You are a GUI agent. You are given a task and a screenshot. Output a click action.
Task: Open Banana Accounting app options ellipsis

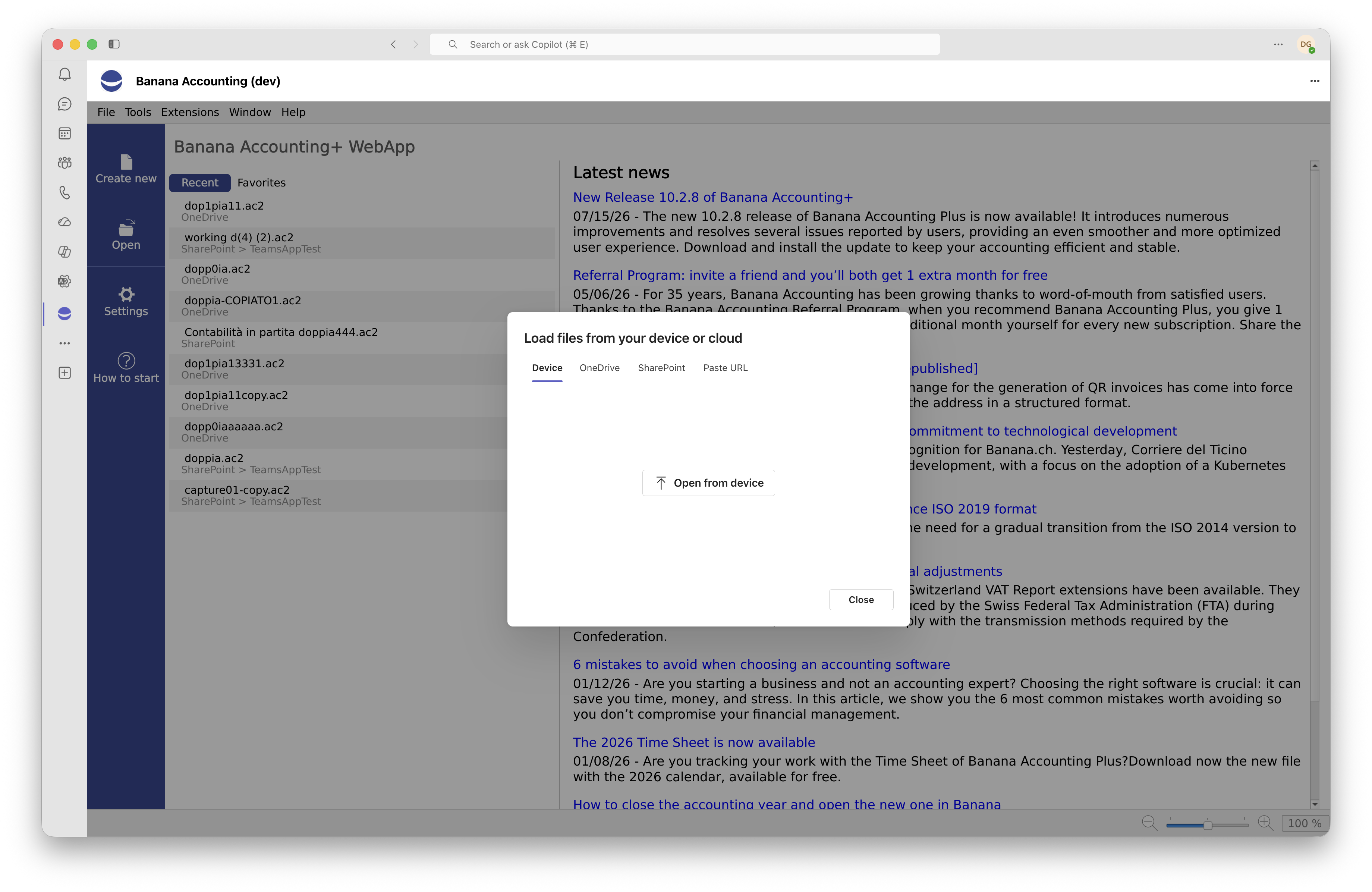coord(1314,81)
